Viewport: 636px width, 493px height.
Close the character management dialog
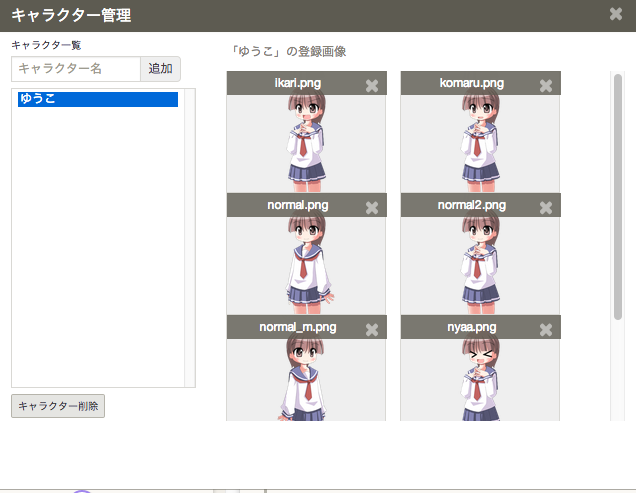[x=616, y=15]
